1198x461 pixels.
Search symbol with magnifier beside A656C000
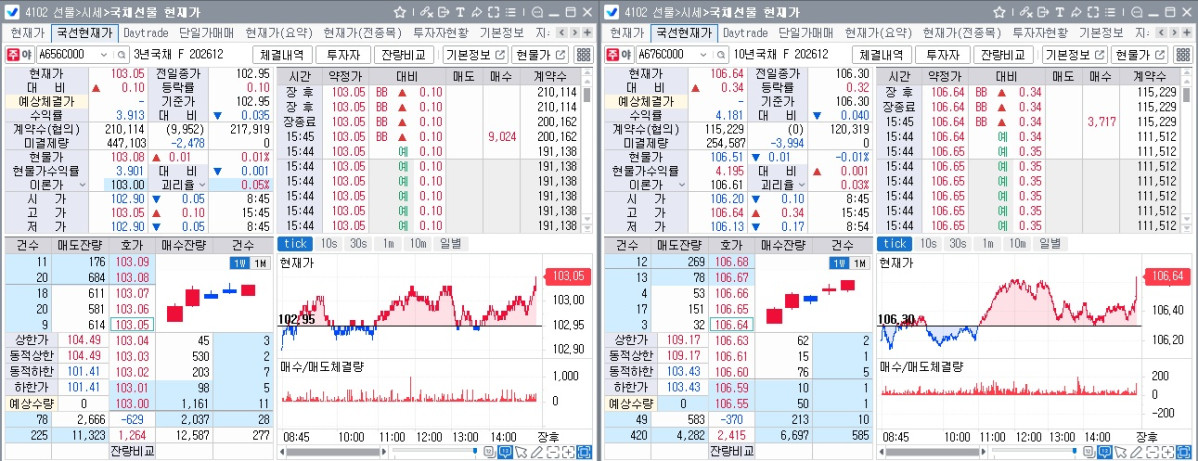point(121,55)
